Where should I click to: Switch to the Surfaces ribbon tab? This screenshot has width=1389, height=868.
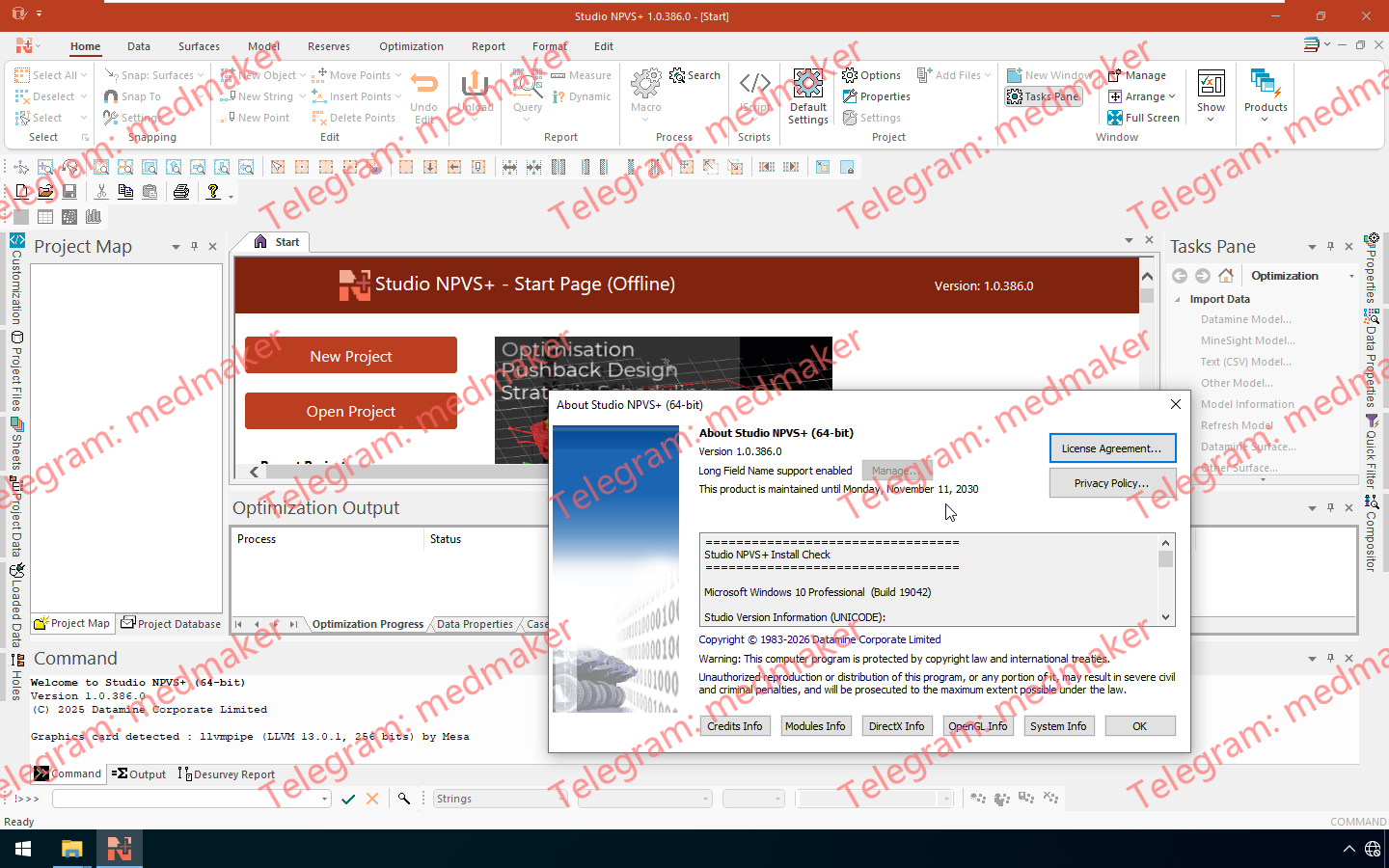[199, 46]
